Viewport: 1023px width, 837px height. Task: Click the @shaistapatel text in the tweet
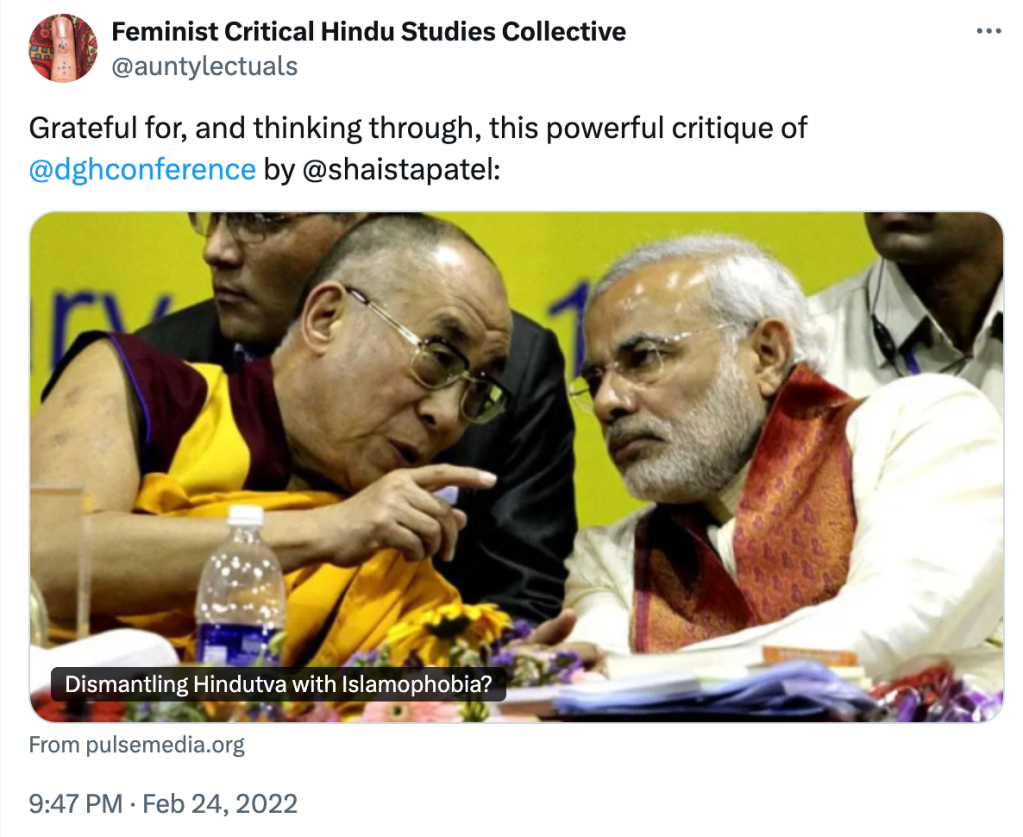pyautogui.click(x=394, y=169)
